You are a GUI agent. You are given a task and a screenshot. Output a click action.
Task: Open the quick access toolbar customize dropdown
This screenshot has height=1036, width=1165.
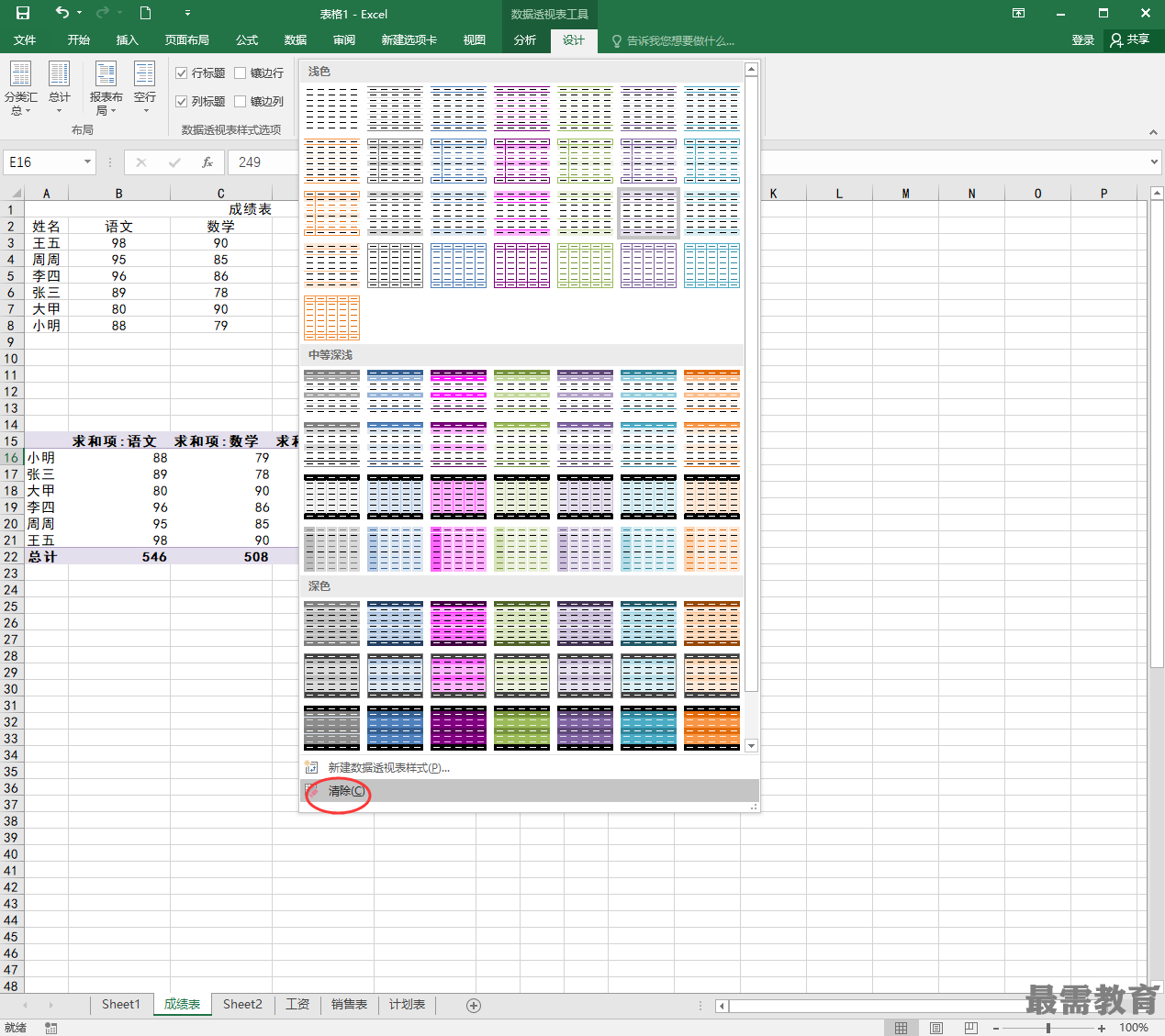coord(187,13)
